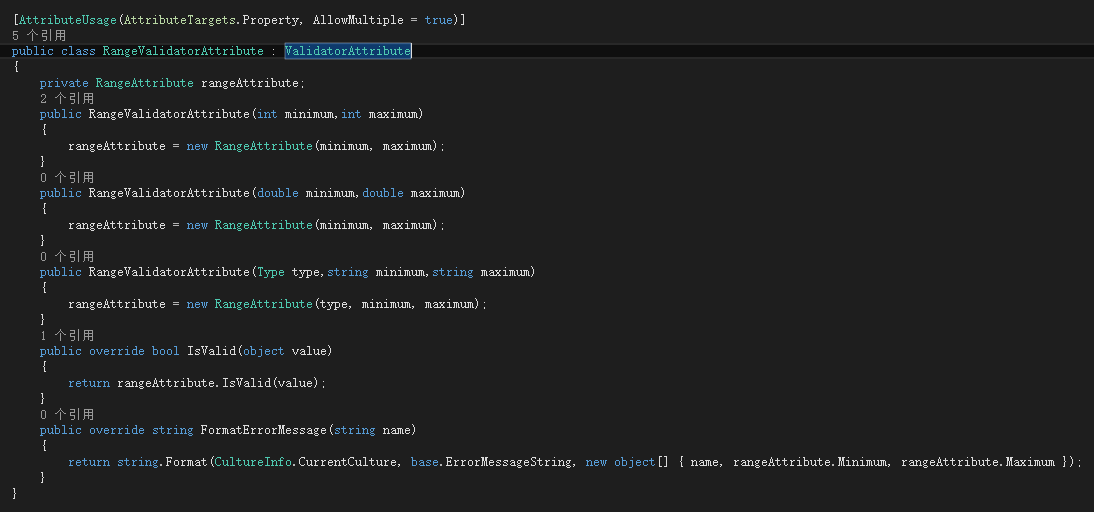Click the double minimum constructor signature
This screenshot has height=512, width=1094.
pyautogui.click(x=253, y=193)
